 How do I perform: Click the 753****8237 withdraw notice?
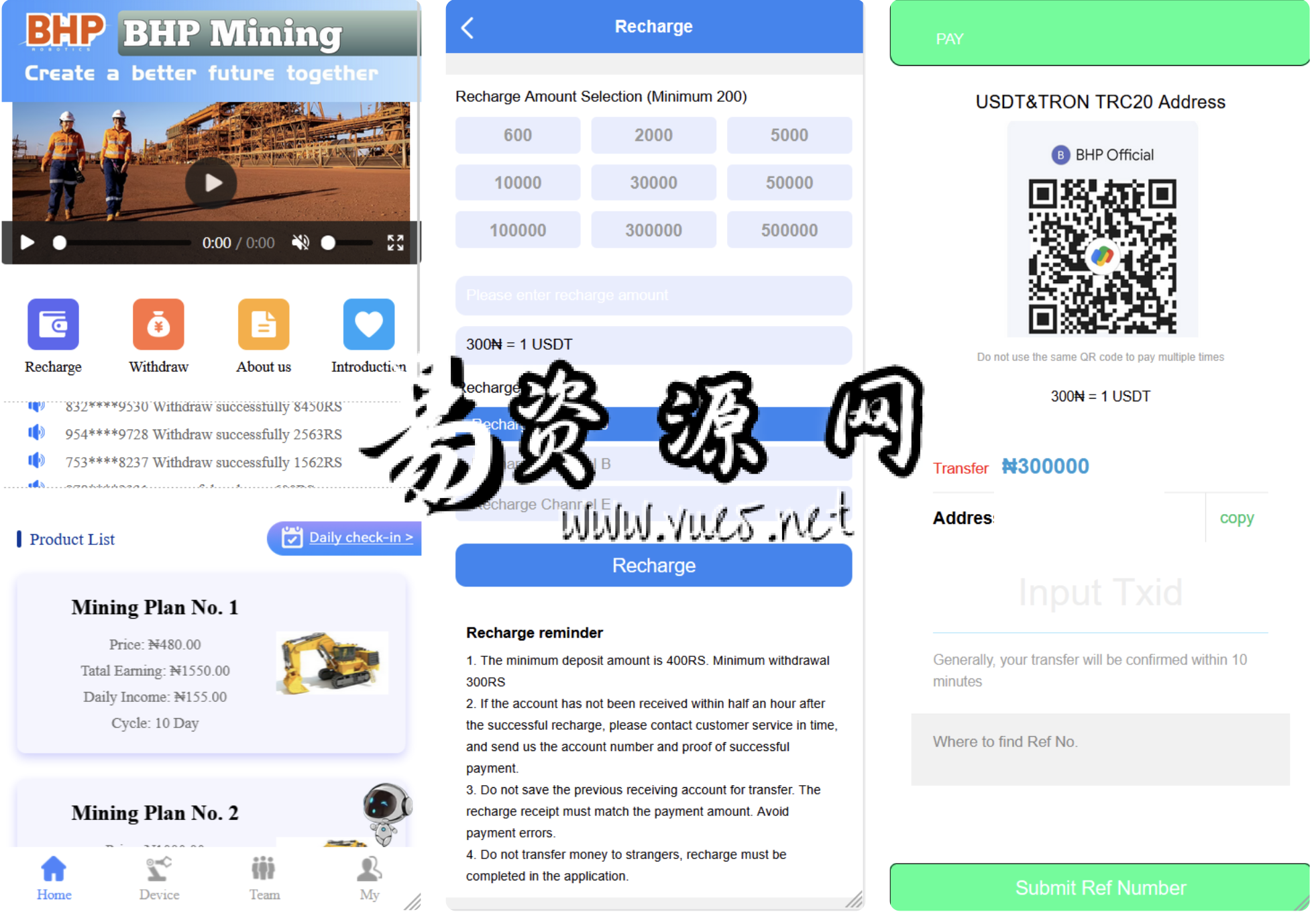(203, 462)
